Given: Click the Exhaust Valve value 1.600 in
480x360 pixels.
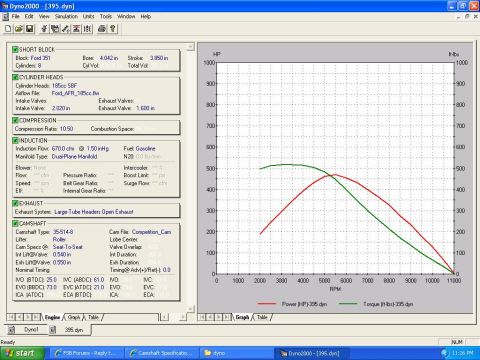Looking at the screenshot, I should tap(146, 108).
